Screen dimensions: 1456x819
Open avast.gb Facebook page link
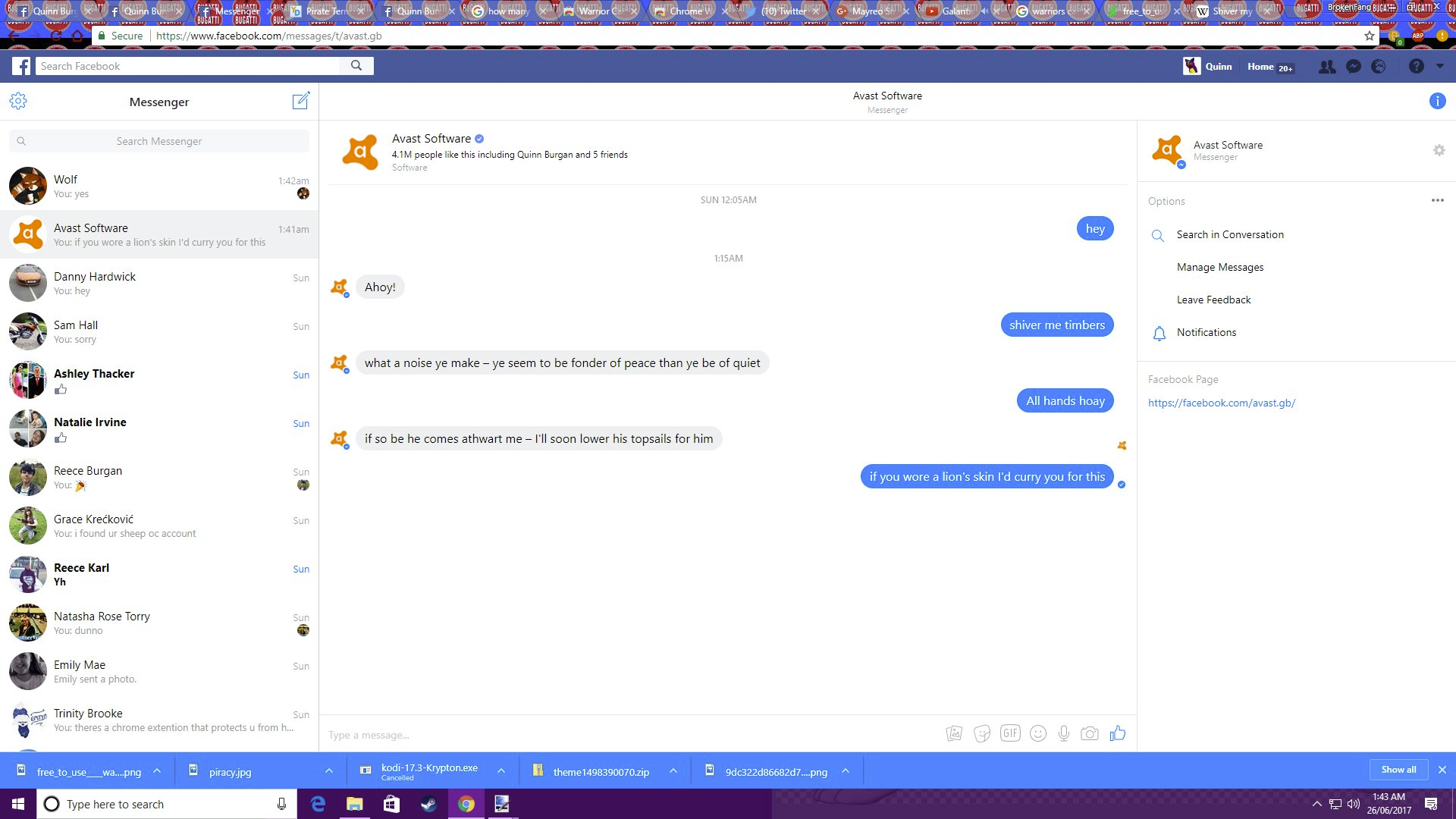(x=1222, y=403)
